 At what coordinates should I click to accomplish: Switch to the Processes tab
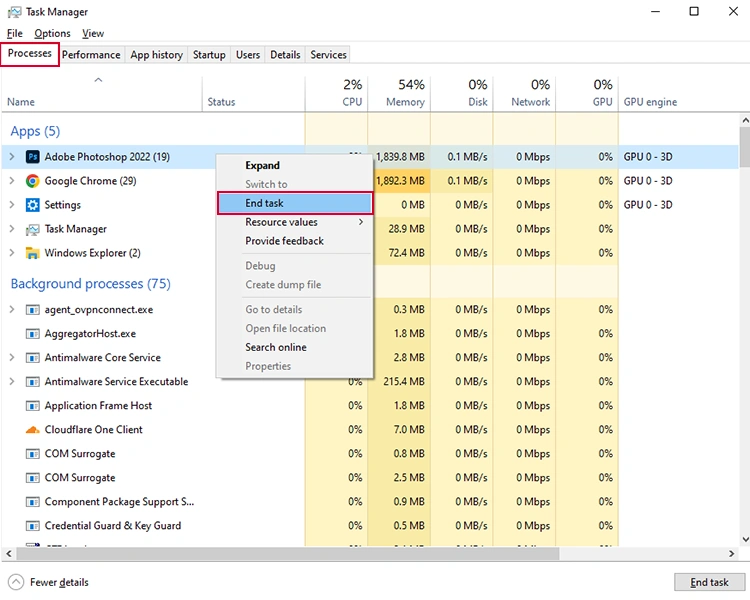click(30, 54)
